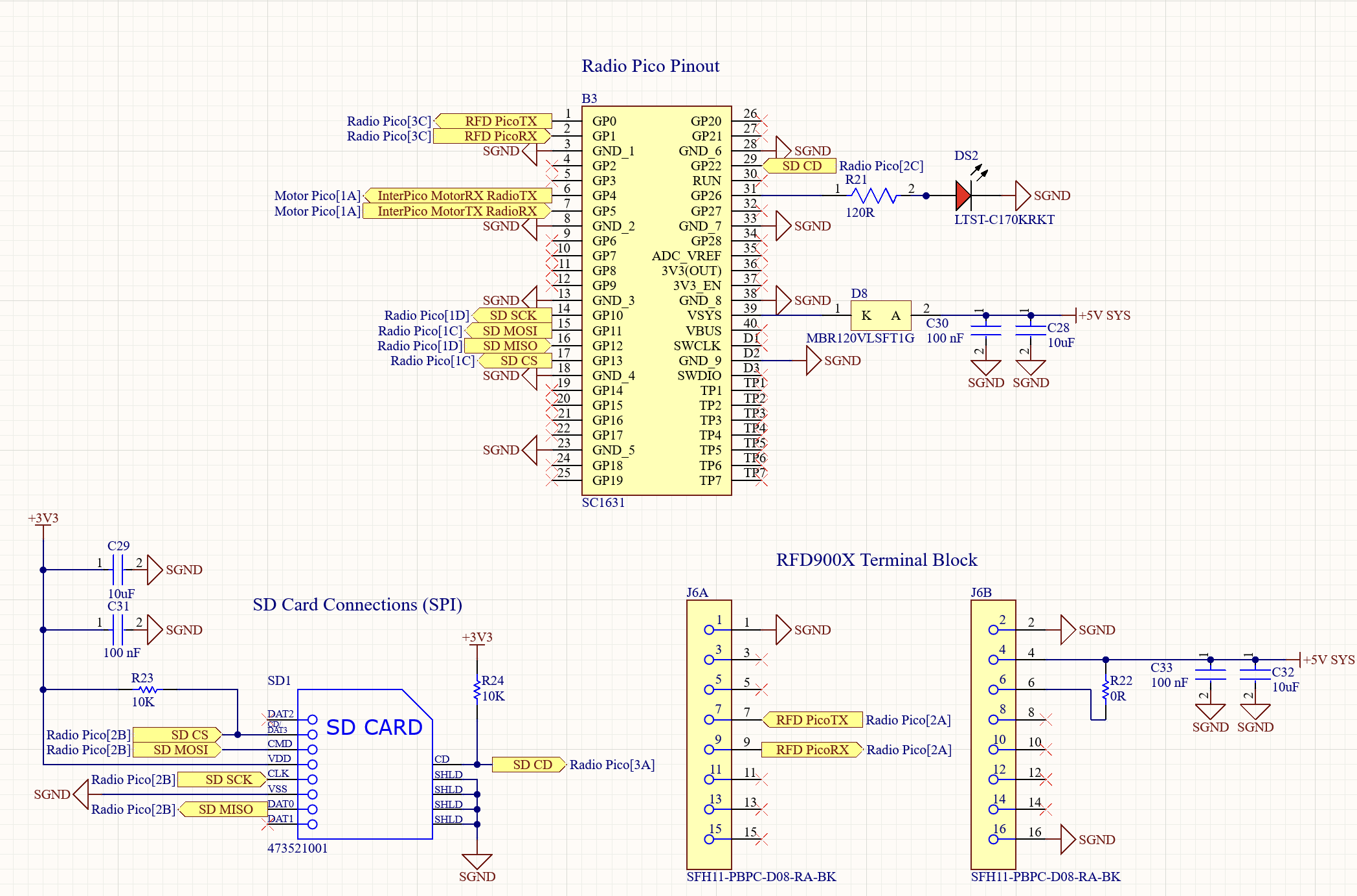
Task: Click the InterPico MotorRX RadioTX label
Action: (457, 195)
